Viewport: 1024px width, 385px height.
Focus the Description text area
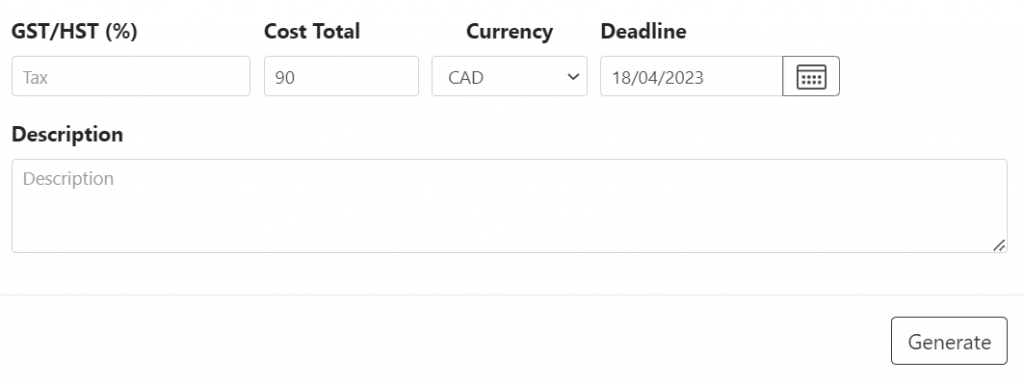(x=509, y=206)
